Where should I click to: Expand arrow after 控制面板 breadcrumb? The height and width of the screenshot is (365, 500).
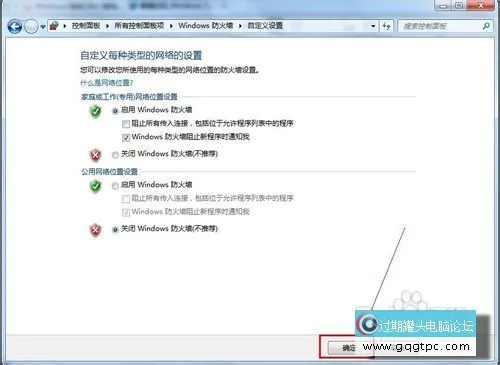107,26
